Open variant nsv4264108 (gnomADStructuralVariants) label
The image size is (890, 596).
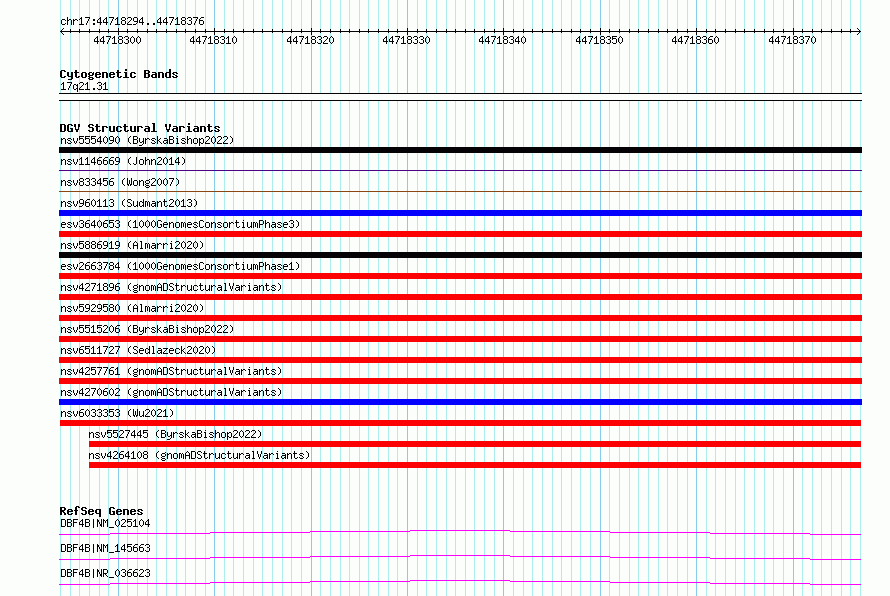click(199, 455)
